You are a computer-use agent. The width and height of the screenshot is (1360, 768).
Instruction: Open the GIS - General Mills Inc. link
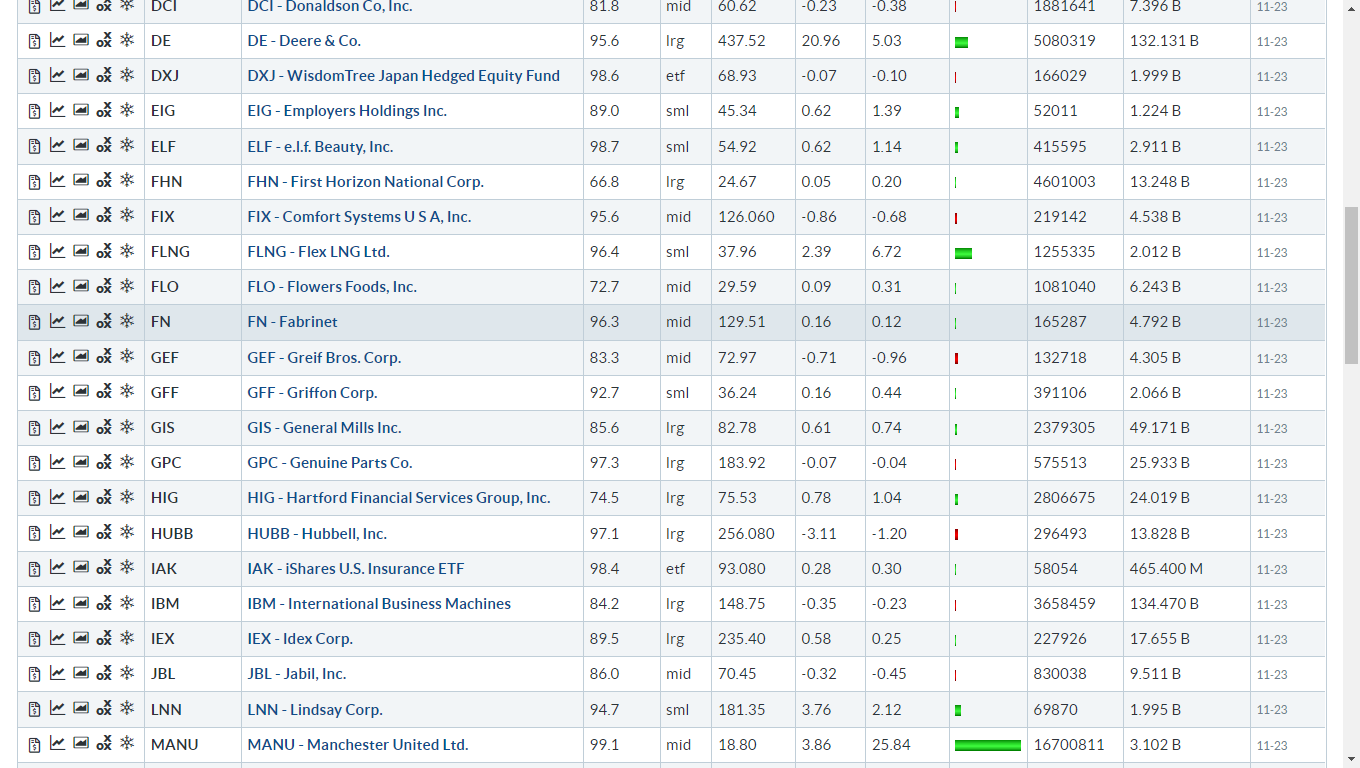click(x=324, y=428)
